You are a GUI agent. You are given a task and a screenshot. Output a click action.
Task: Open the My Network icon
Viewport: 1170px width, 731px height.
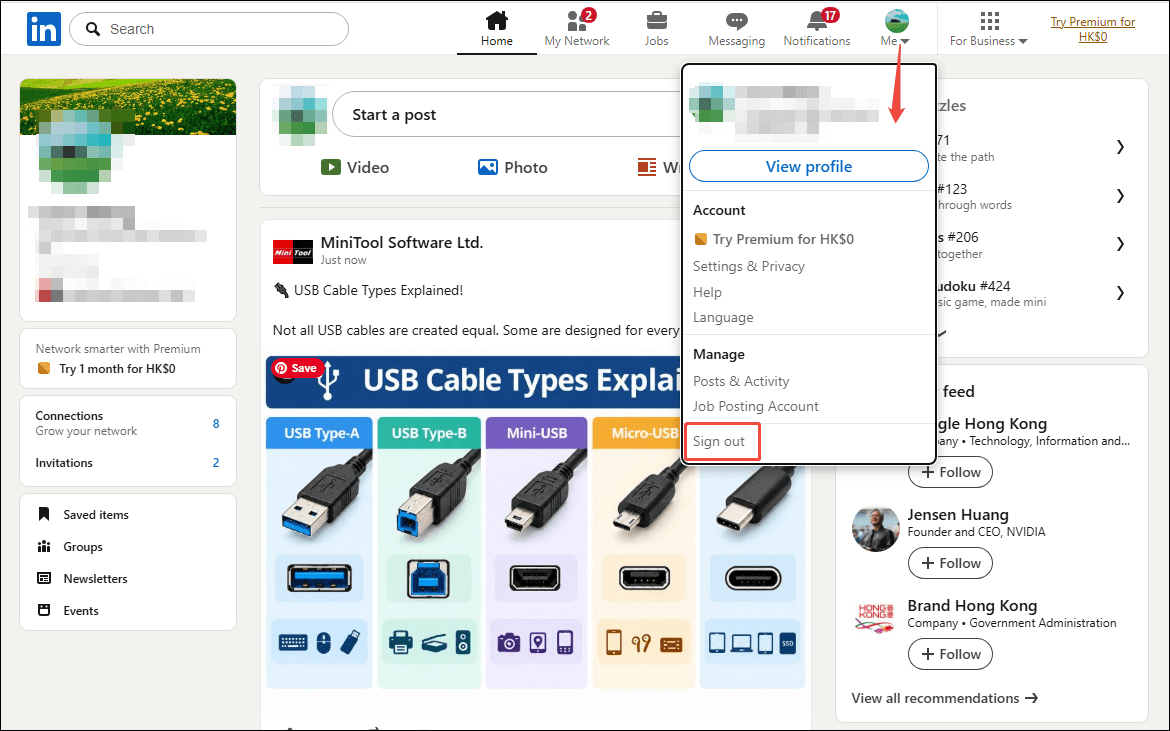tap(577, 20)
